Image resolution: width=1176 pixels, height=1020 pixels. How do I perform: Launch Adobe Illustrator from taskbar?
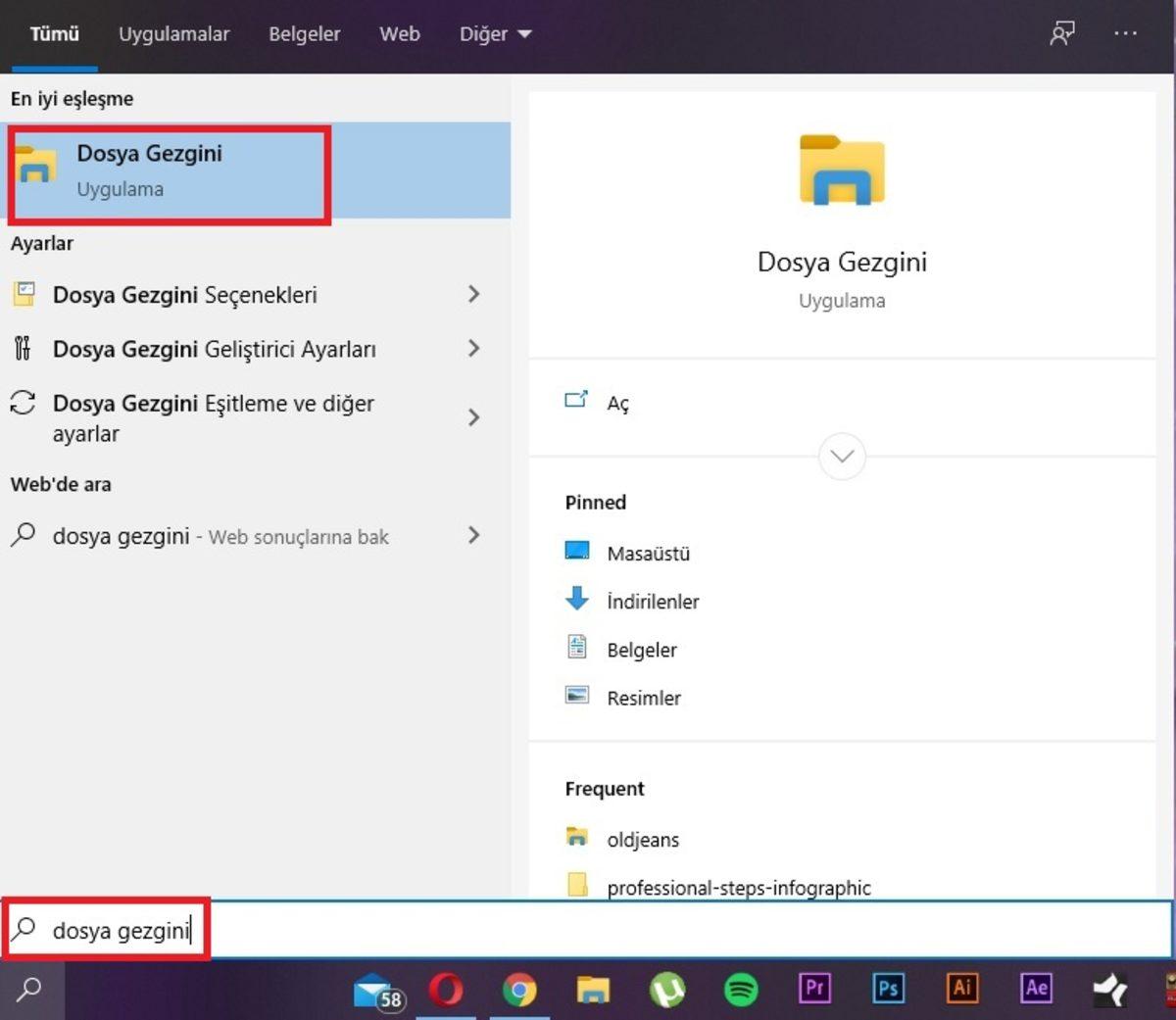pyautogui.click(x=961, y=988)
